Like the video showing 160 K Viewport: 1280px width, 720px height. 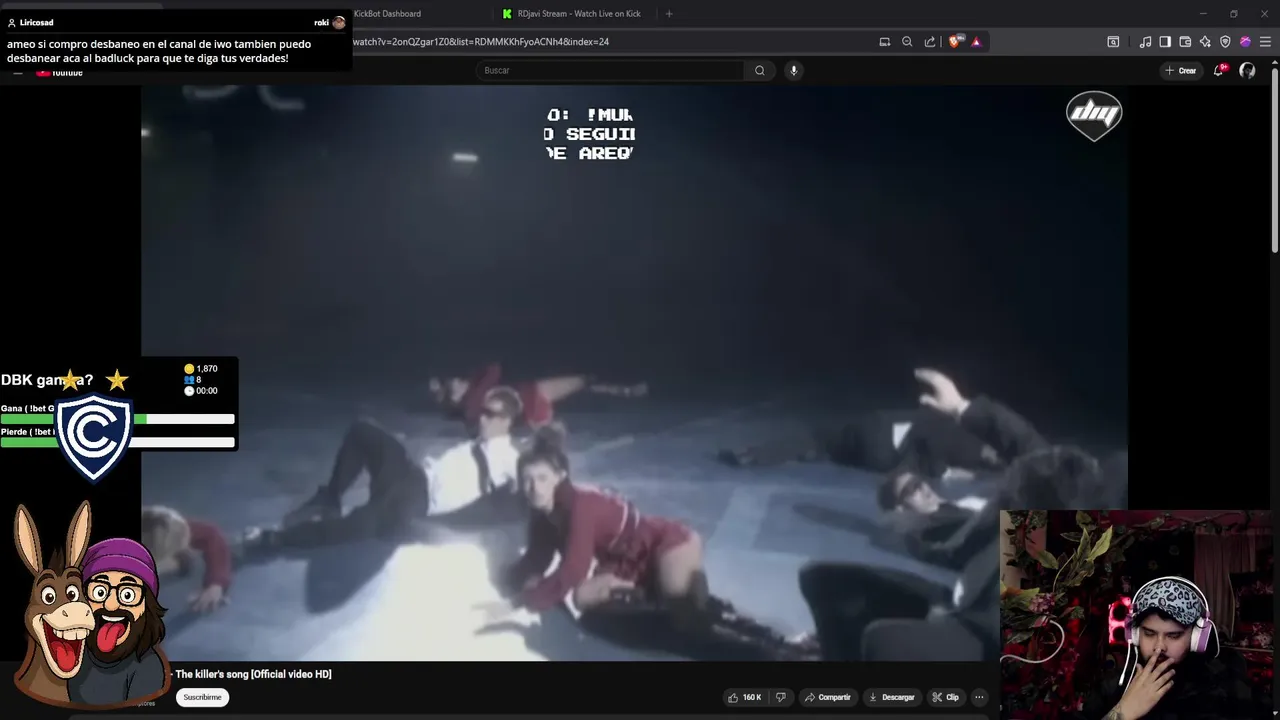point(744,697)
